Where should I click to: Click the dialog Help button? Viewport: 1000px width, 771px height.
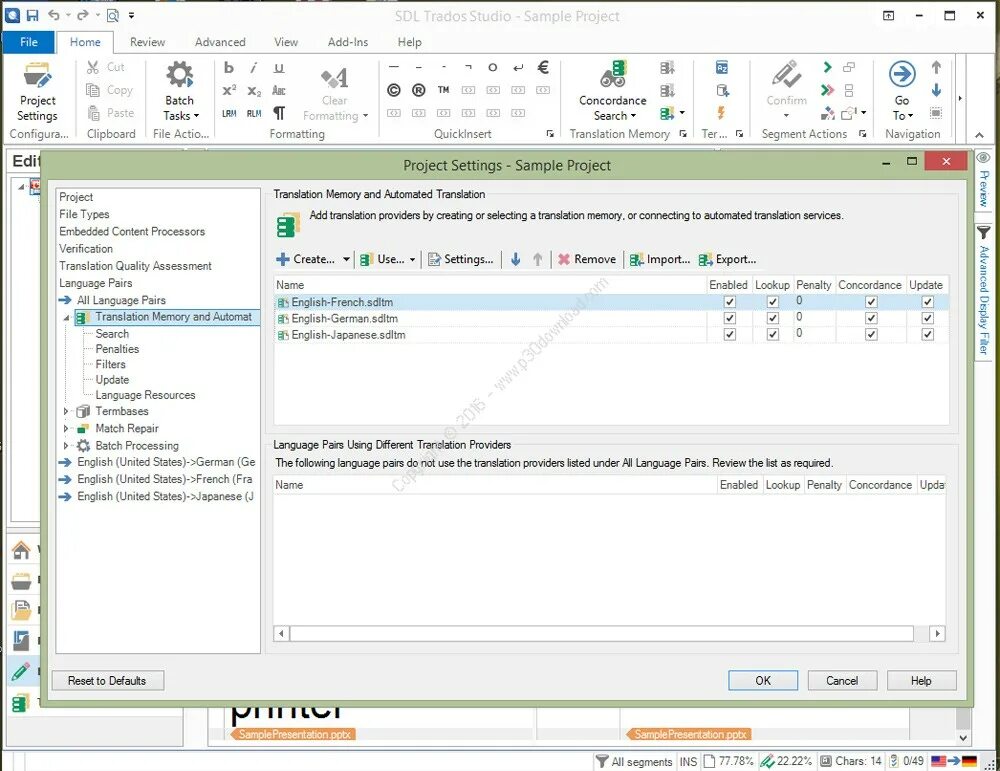click(x=921, y=680)
